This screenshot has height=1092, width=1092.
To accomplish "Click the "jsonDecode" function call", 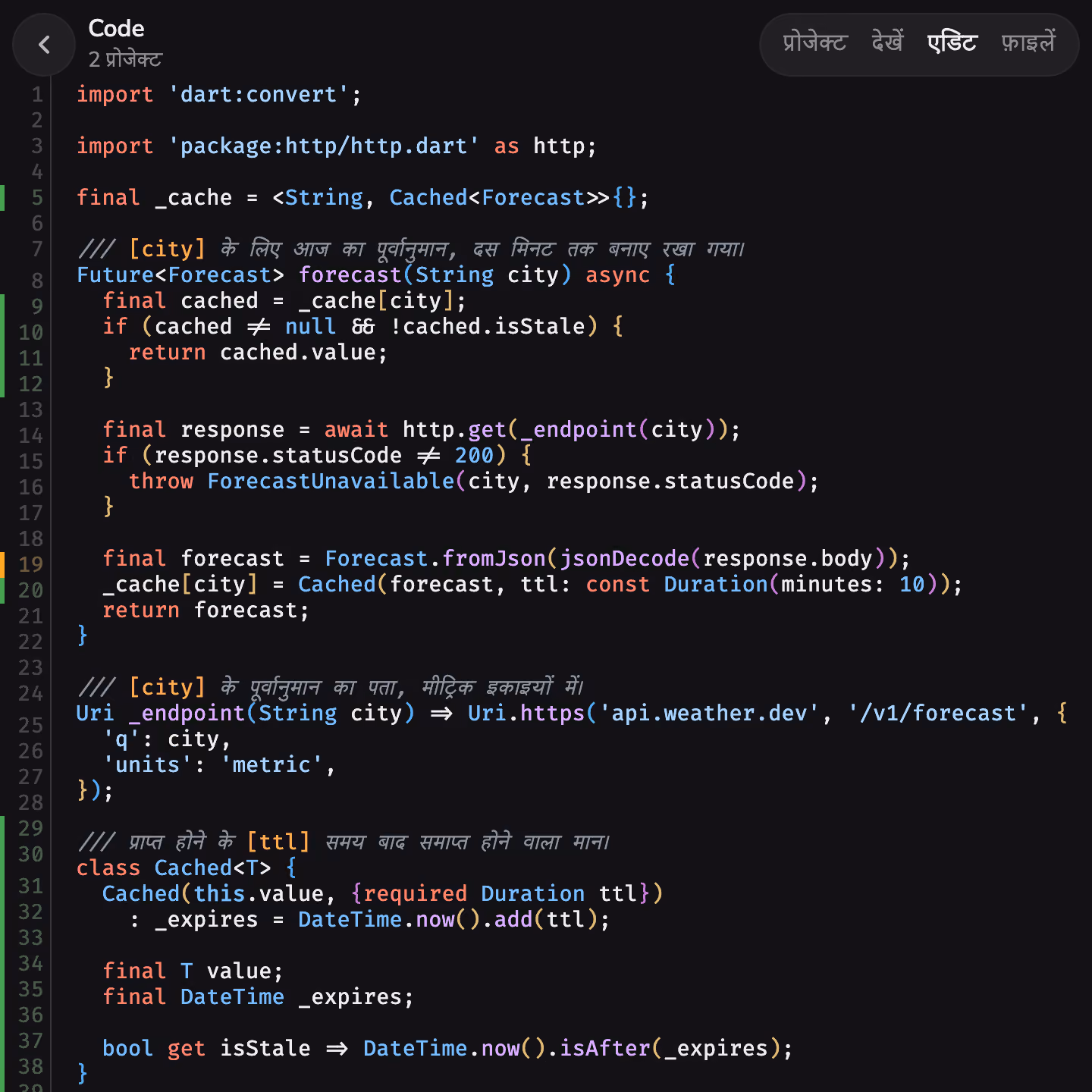I will [x=624, y=559].
